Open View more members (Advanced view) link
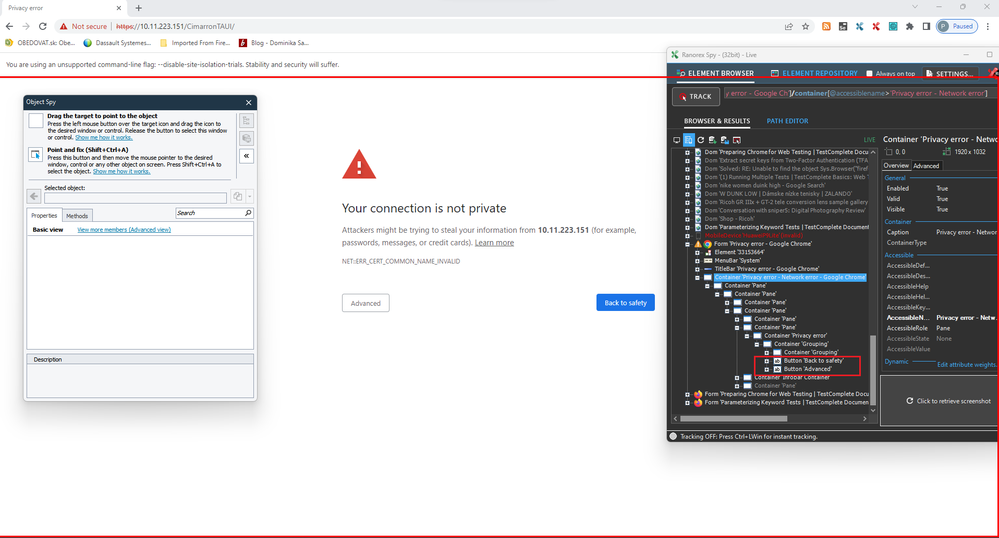This screenshot has width=999, height=538. pyautogui.click(x=124, y=229)
